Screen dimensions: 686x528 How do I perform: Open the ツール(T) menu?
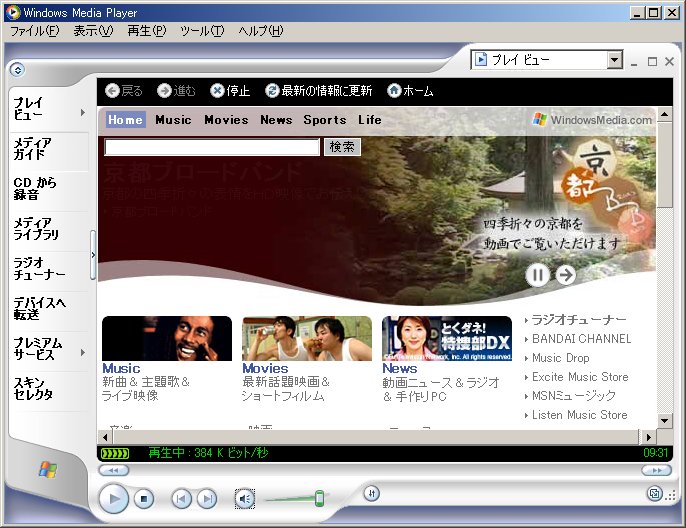point(201,31)
